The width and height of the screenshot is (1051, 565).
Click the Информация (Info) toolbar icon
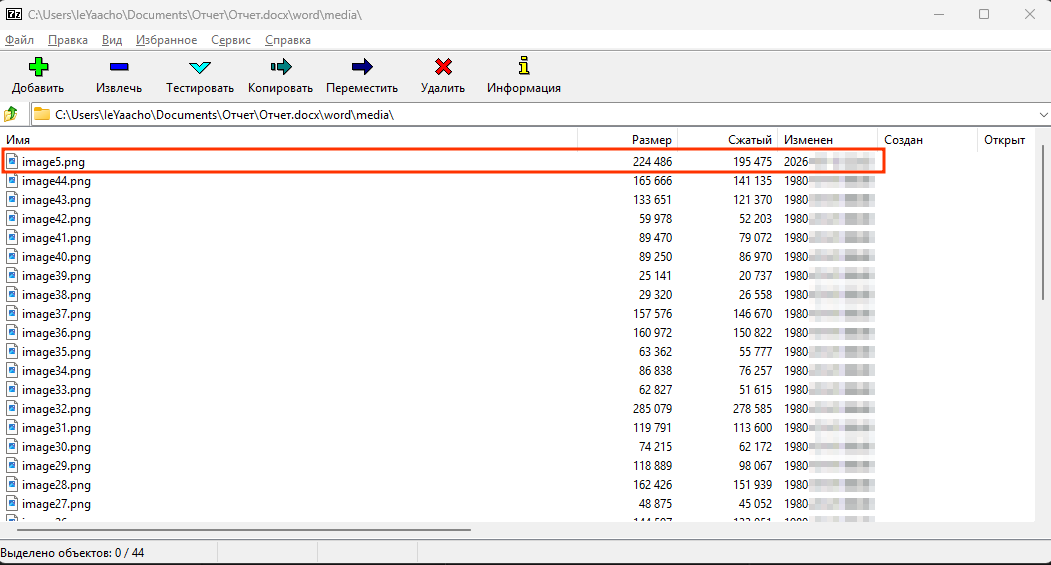pos(524,66)
